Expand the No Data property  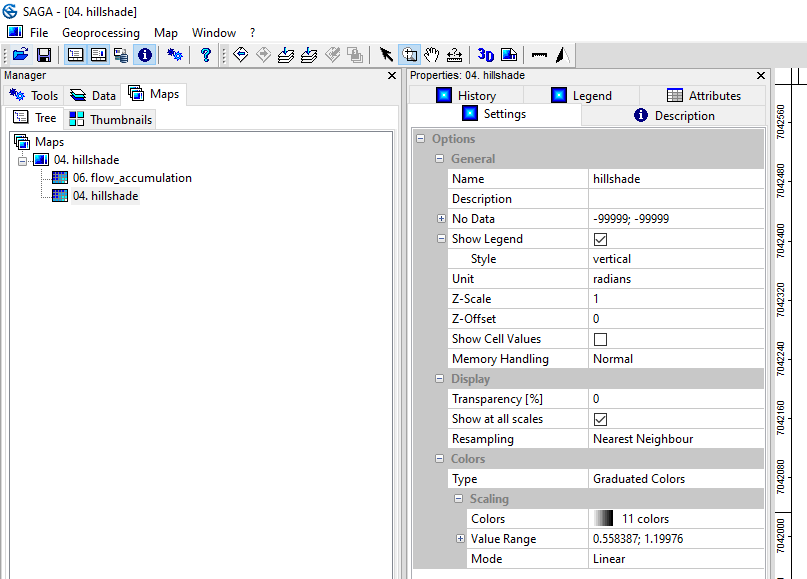[x=441, y=219]
